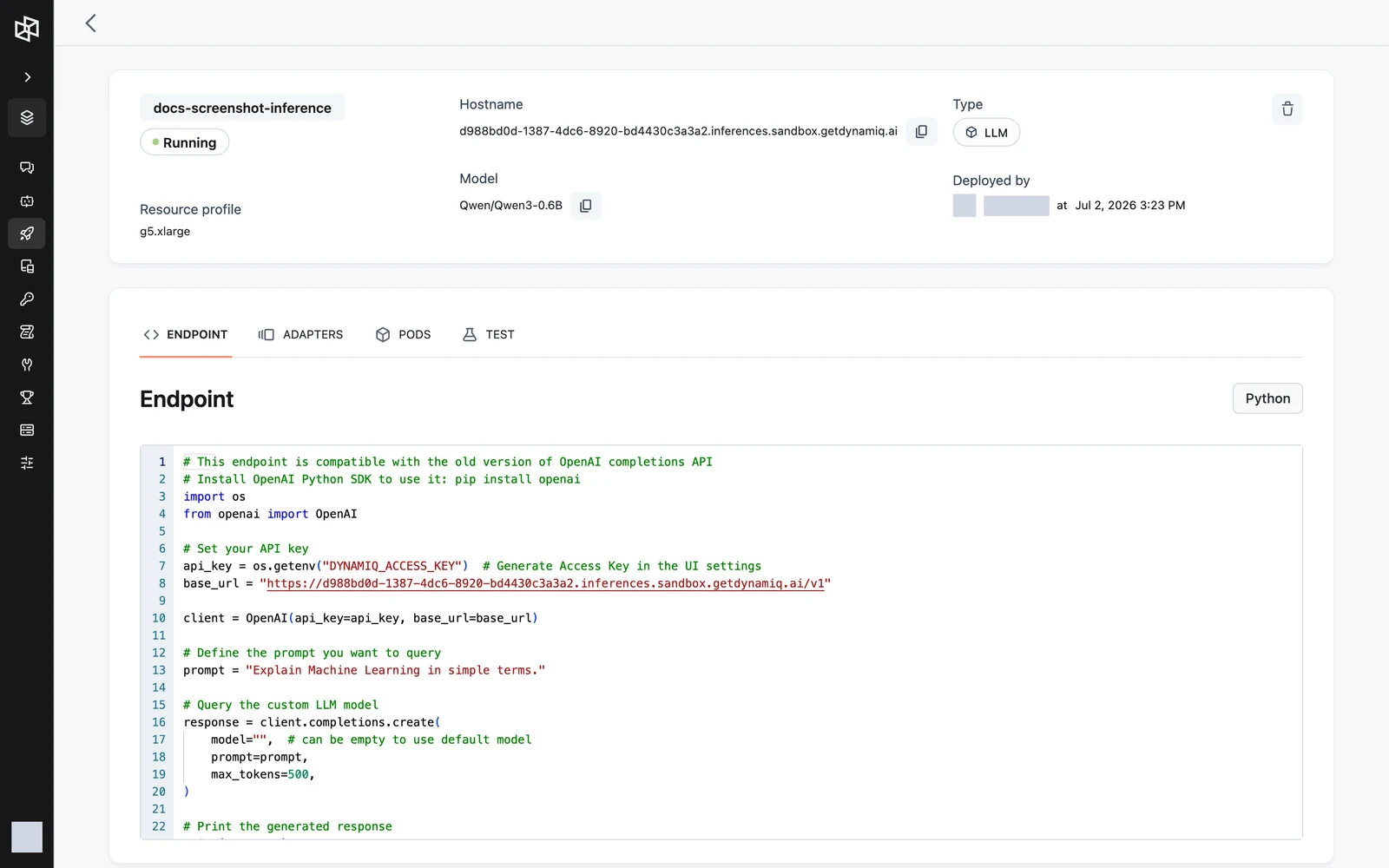Click the Jul 2, 2026 3:23 PM timestamp
Screen dimensions: 1389x868
(1129, 206)
